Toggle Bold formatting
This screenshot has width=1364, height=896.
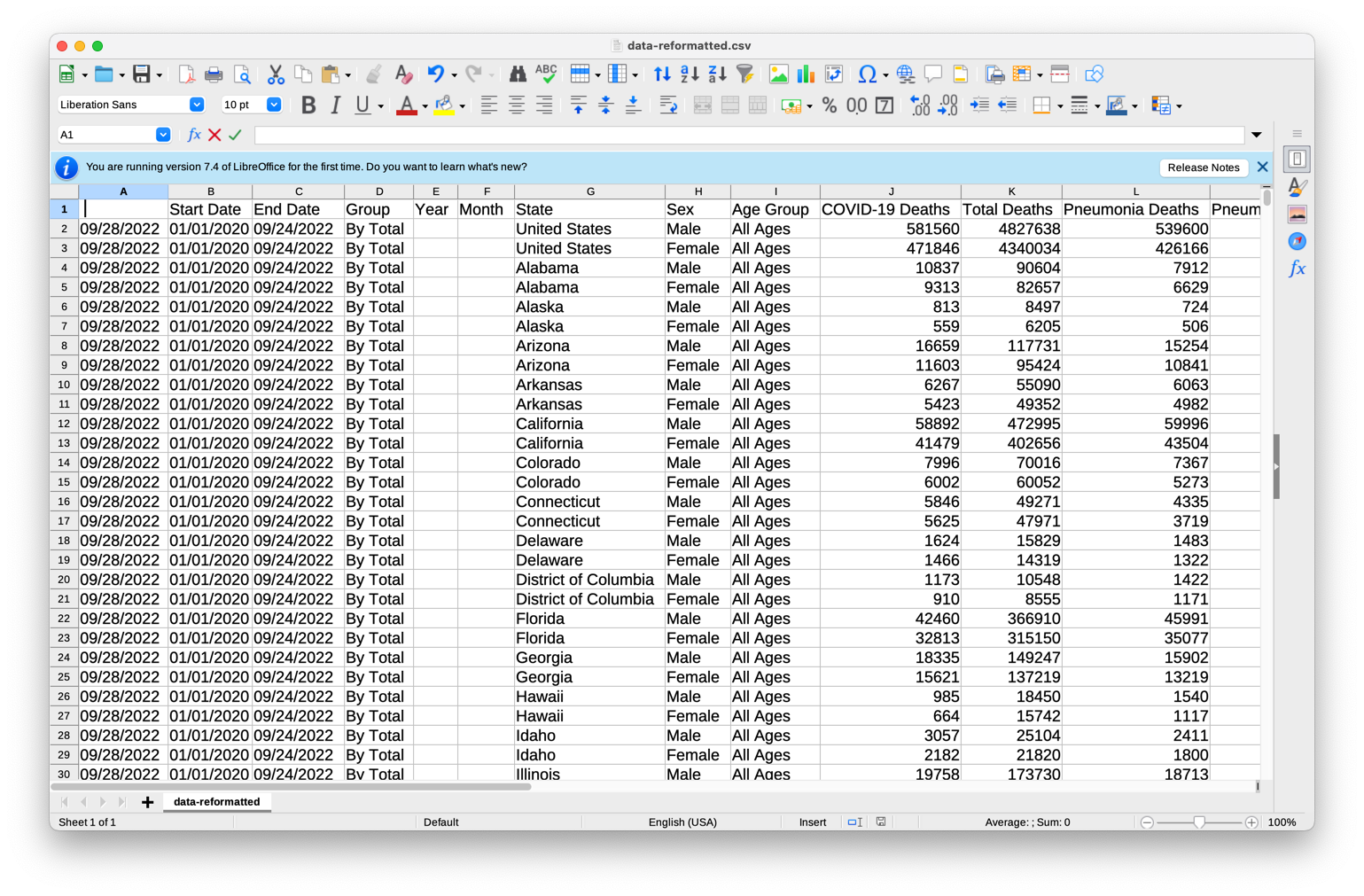point(308,105)
